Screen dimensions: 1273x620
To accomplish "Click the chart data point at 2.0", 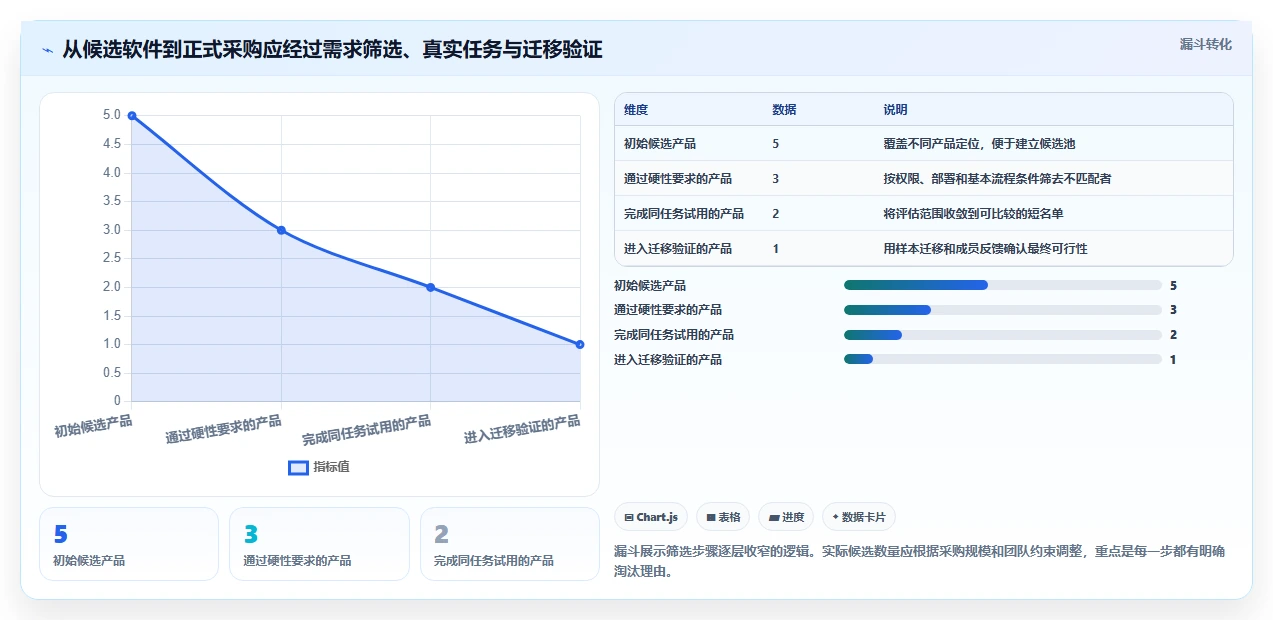I will [x=430, y=287].
